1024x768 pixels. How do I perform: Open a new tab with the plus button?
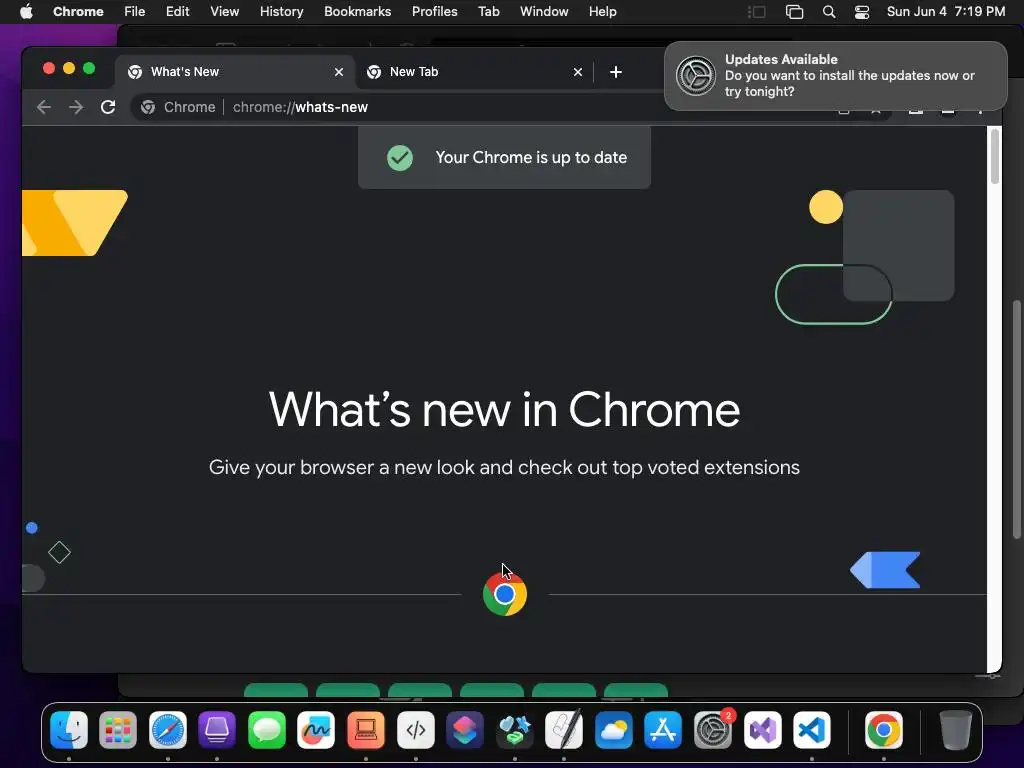615,72
